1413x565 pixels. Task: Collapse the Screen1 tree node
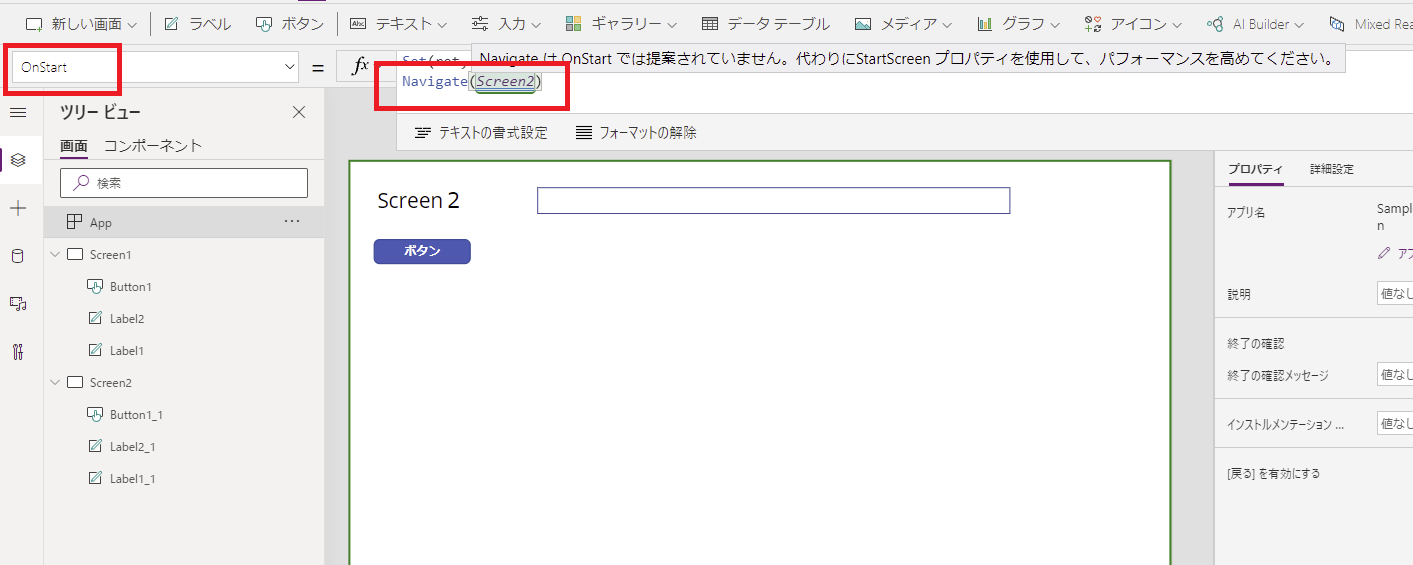[x=55, y=255]
